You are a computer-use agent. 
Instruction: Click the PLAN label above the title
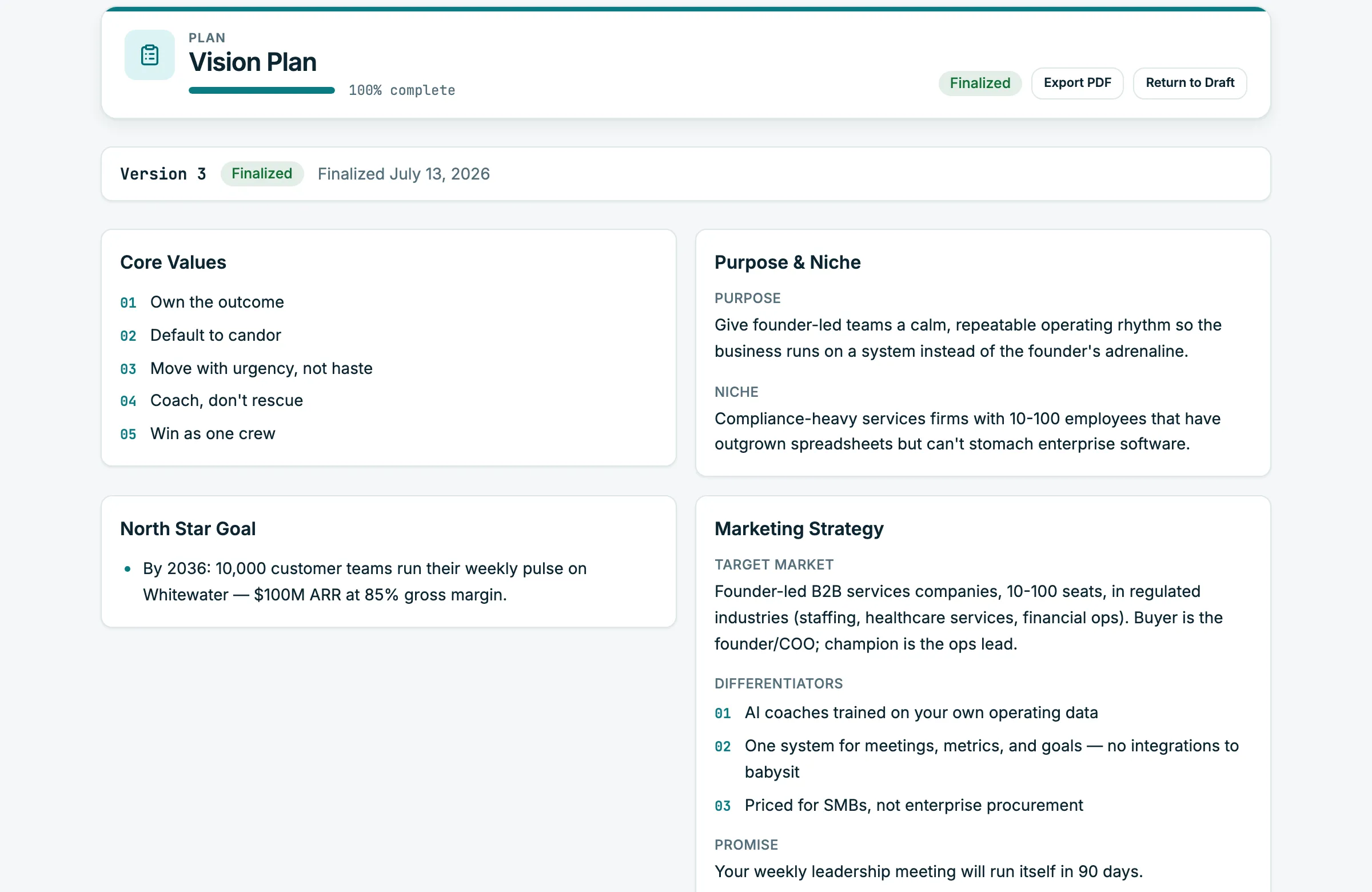[x=207, y=38]
